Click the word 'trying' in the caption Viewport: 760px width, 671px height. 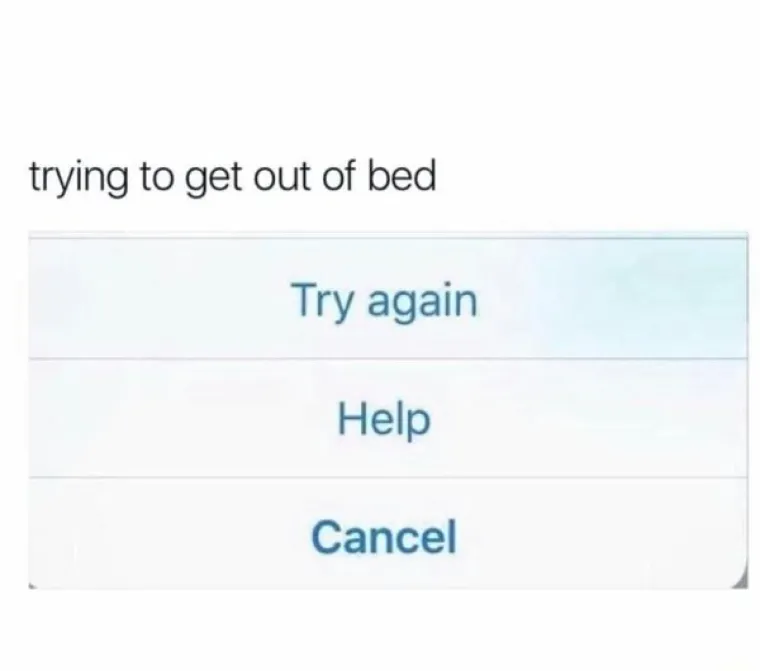click(x=79, y=179)
